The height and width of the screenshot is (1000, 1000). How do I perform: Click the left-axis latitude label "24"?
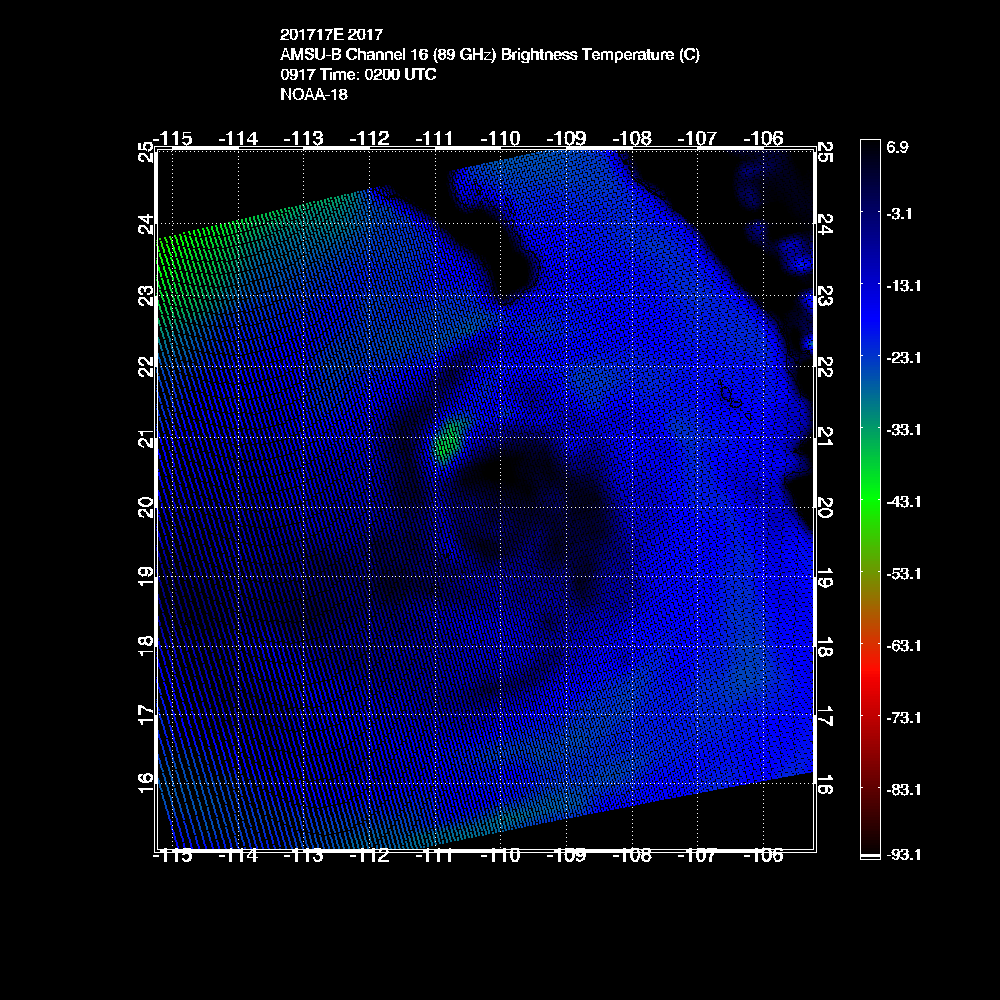pos(146,224)
